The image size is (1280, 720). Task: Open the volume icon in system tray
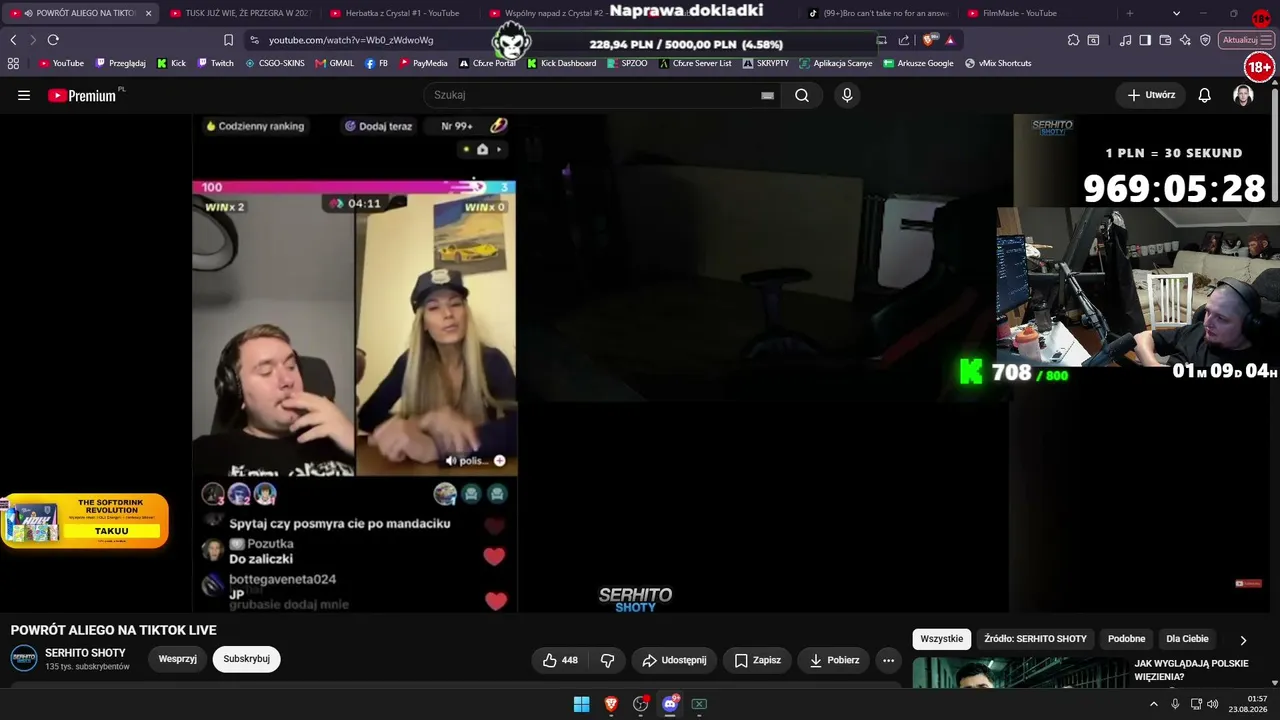(x=1213, y=704)
